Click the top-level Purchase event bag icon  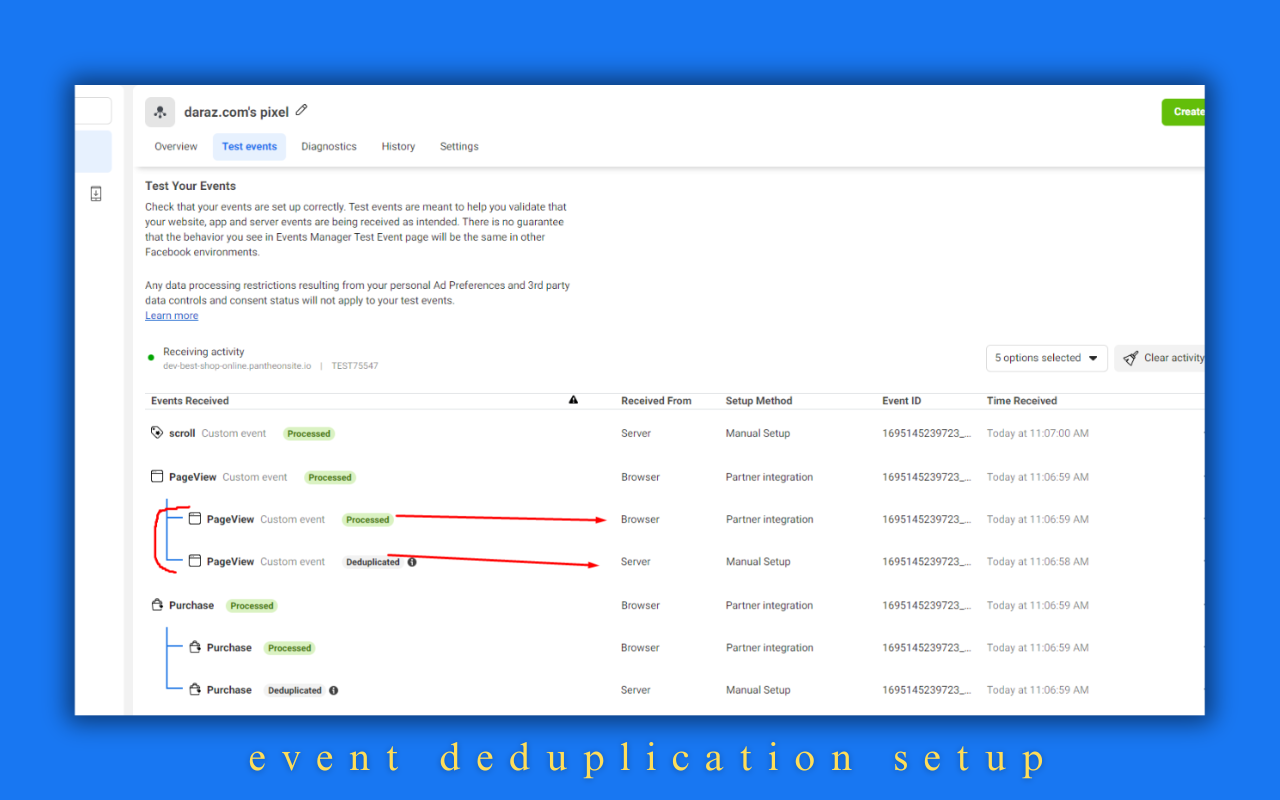(x=156, y=605)
